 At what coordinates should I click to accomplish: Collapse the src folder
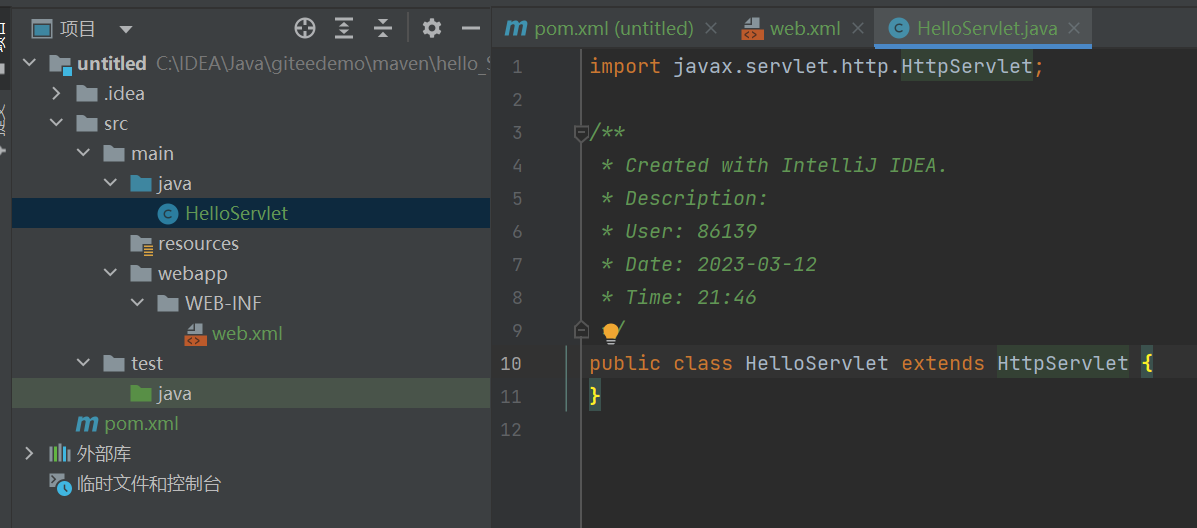coord(56,124)
